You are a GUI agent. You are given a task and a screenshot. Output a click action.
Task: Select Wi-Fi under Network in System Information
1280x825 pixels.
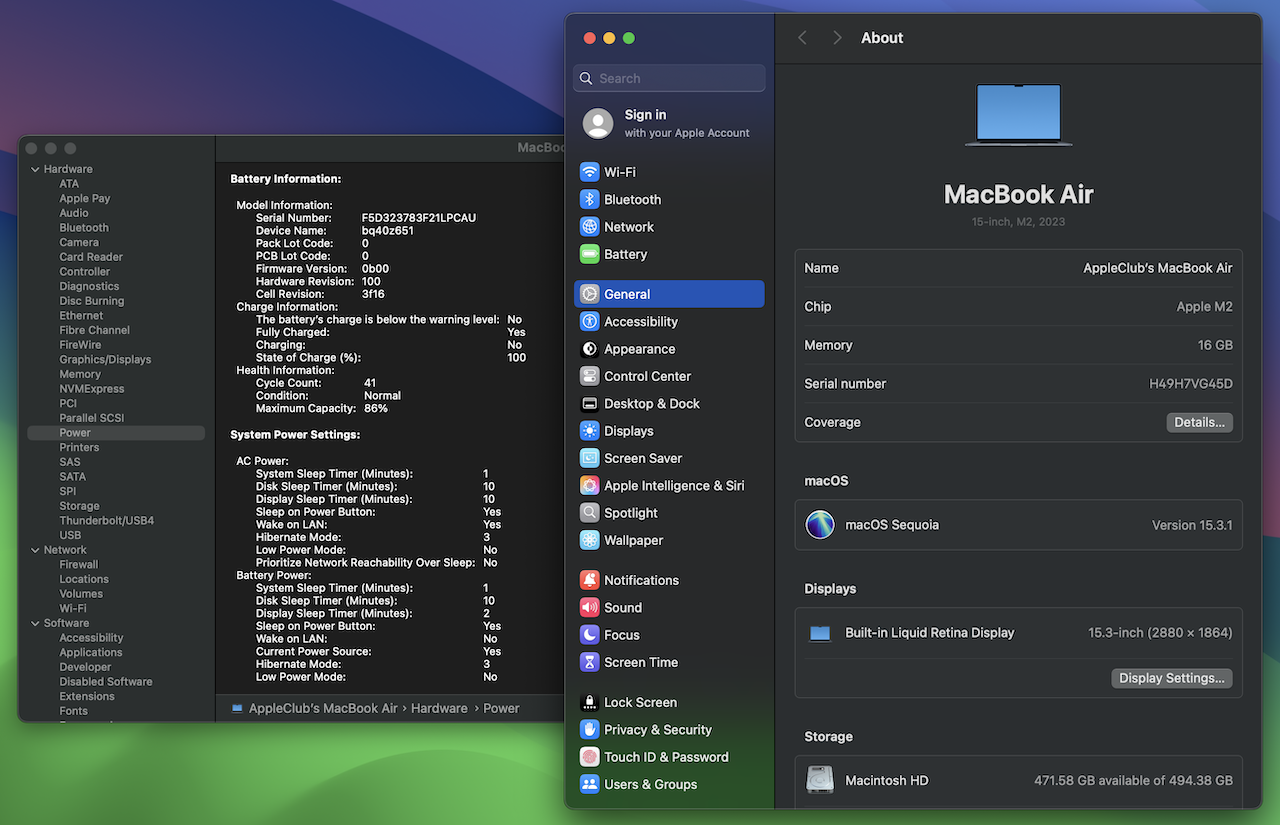click(73, 608)
